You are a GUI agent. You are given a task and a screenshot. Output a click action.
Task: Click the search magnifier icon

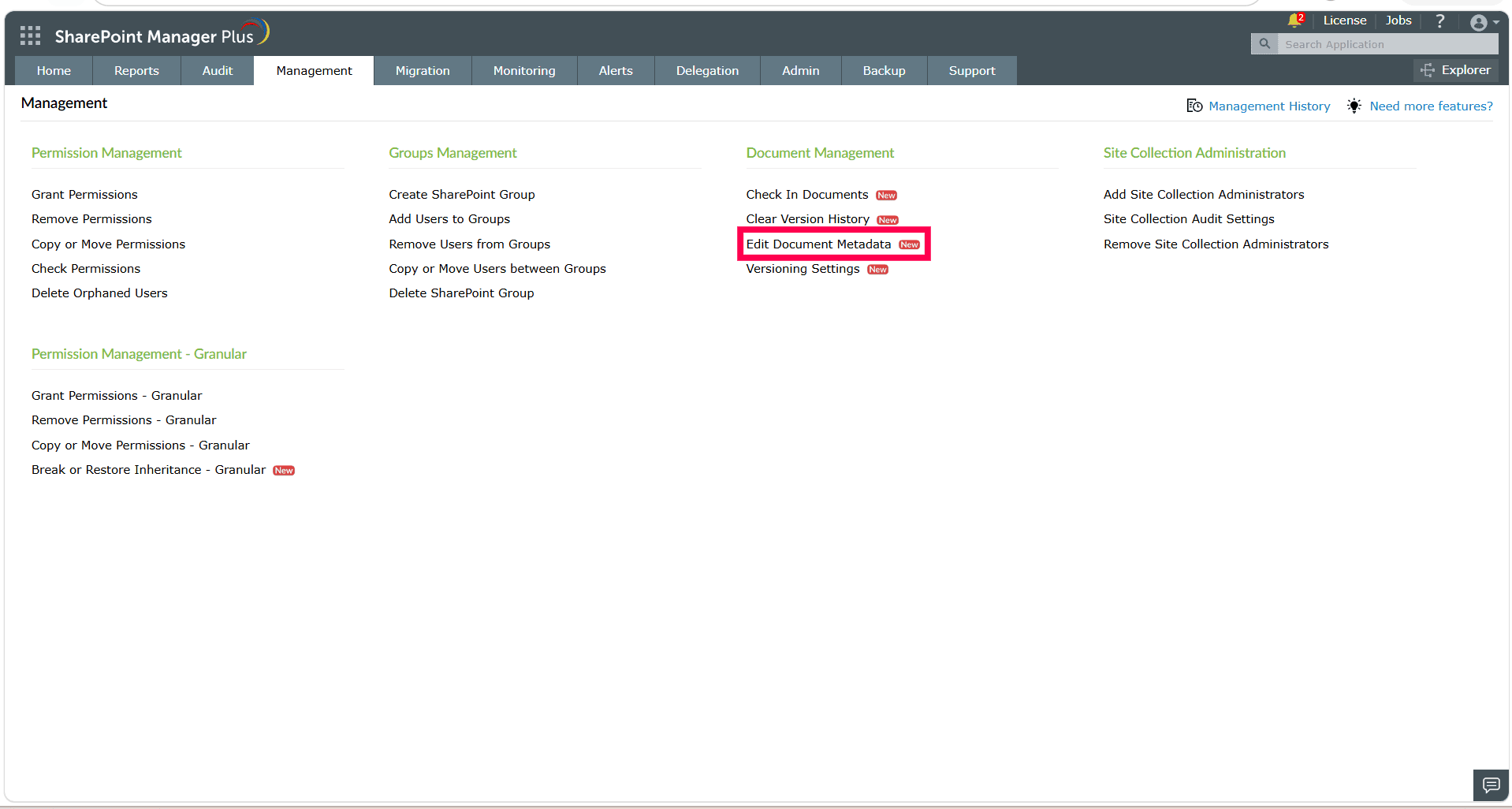[x=1264, y=44]
